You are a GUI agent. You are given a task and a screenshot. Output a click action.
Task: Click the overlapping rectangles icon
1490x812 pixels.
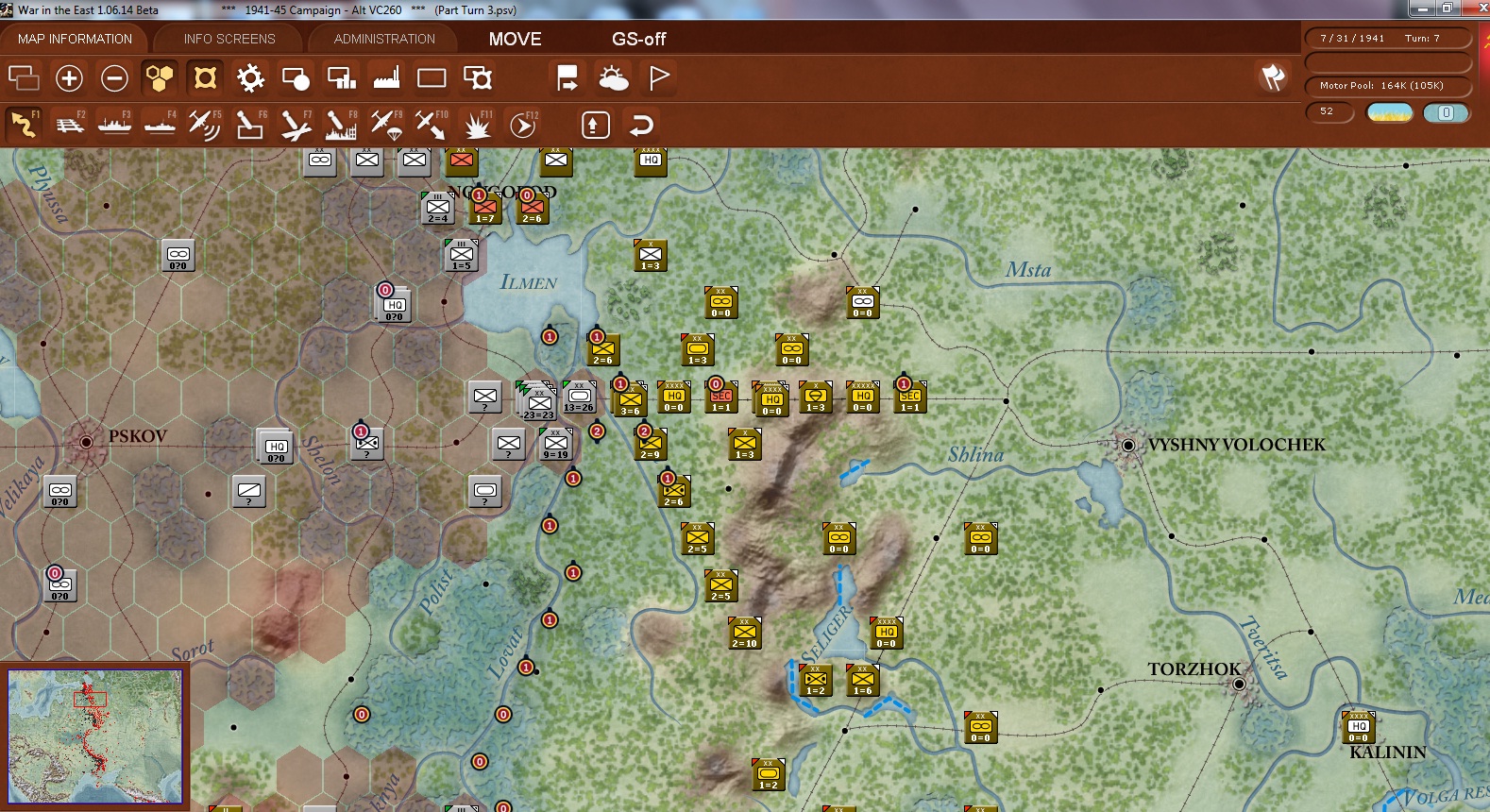point(24,77)
